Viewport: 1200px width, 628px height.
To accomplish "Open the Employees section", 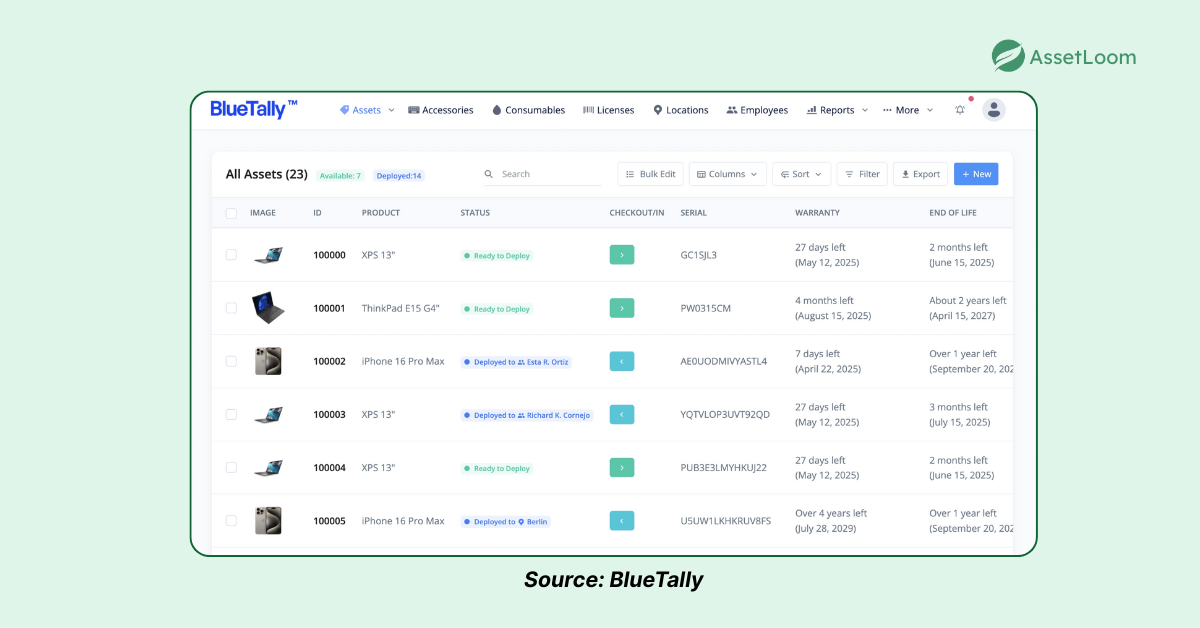I will click(x=757, y=110).
